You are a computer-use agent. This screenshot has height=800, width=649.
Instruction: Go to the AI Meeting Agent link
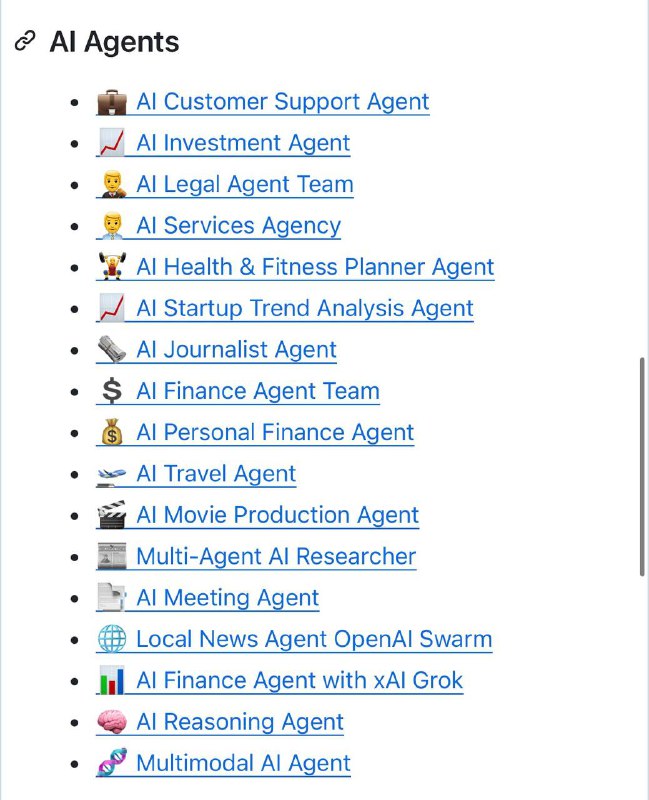pyautogui.click(x=228, y=597)
